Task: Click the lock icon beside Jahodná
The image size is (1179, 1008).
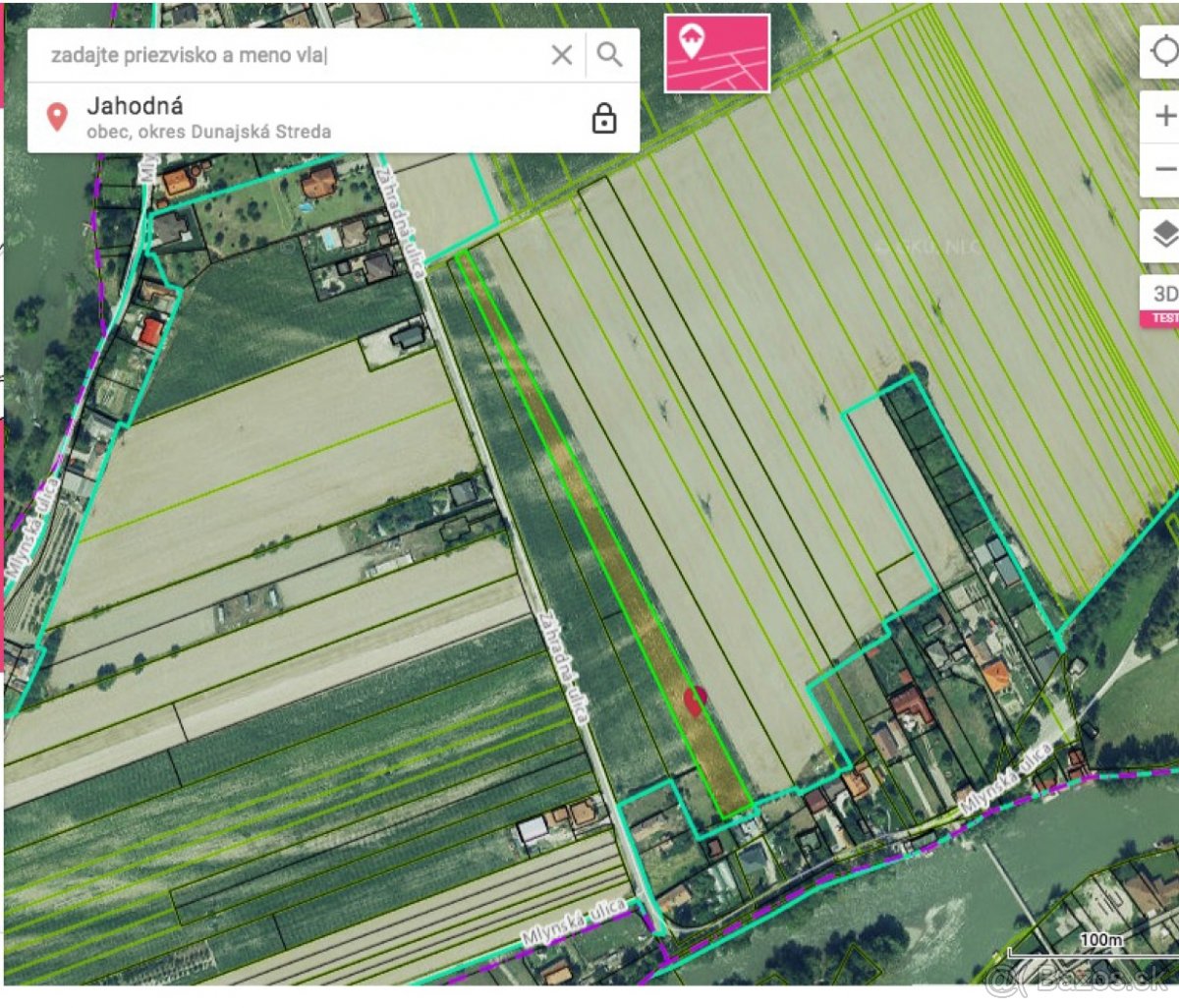Action: tap(604, 119)
